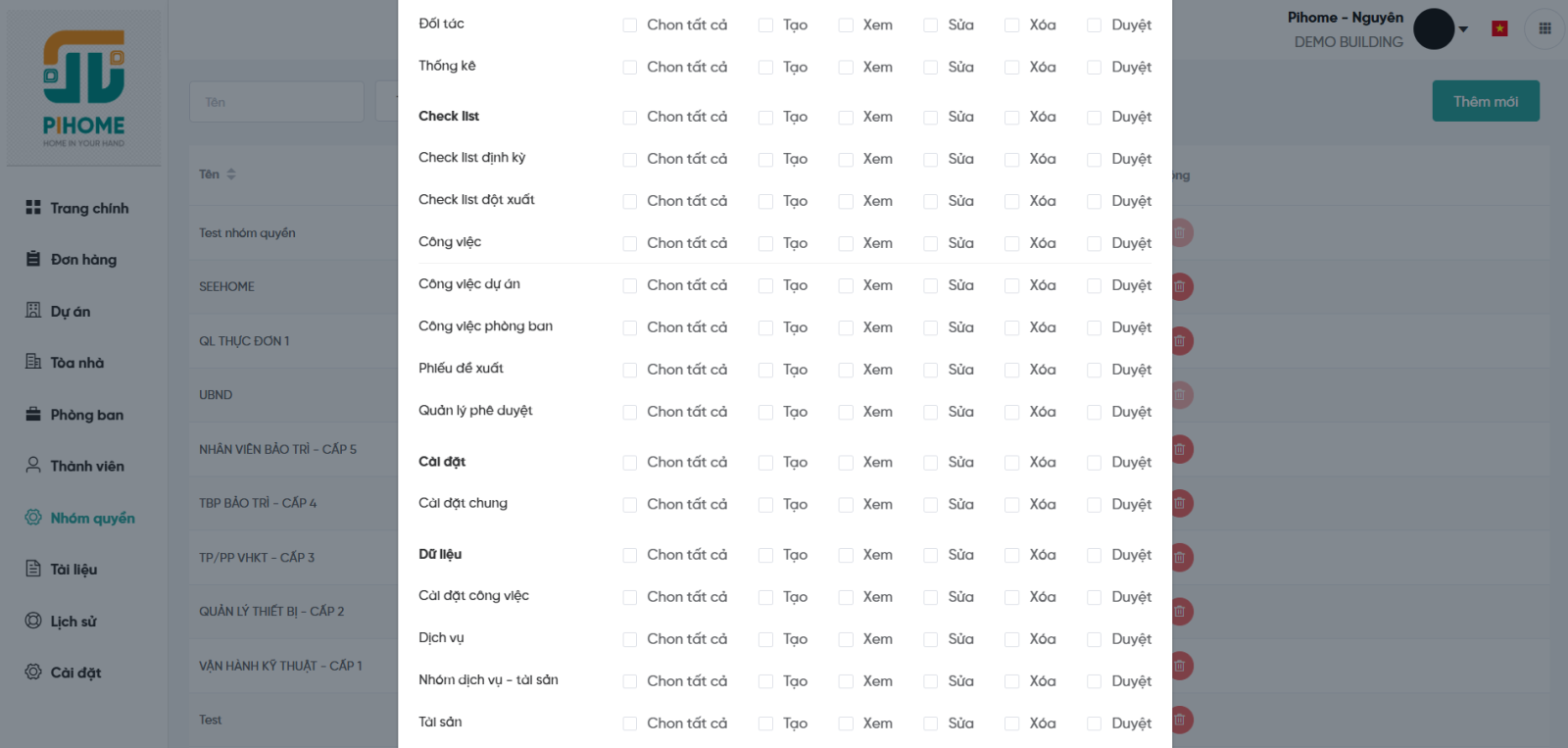Delete the SEEHOME group via trash icon
This screenshot has width=1568, height=748.
(x=1180, y=287)
